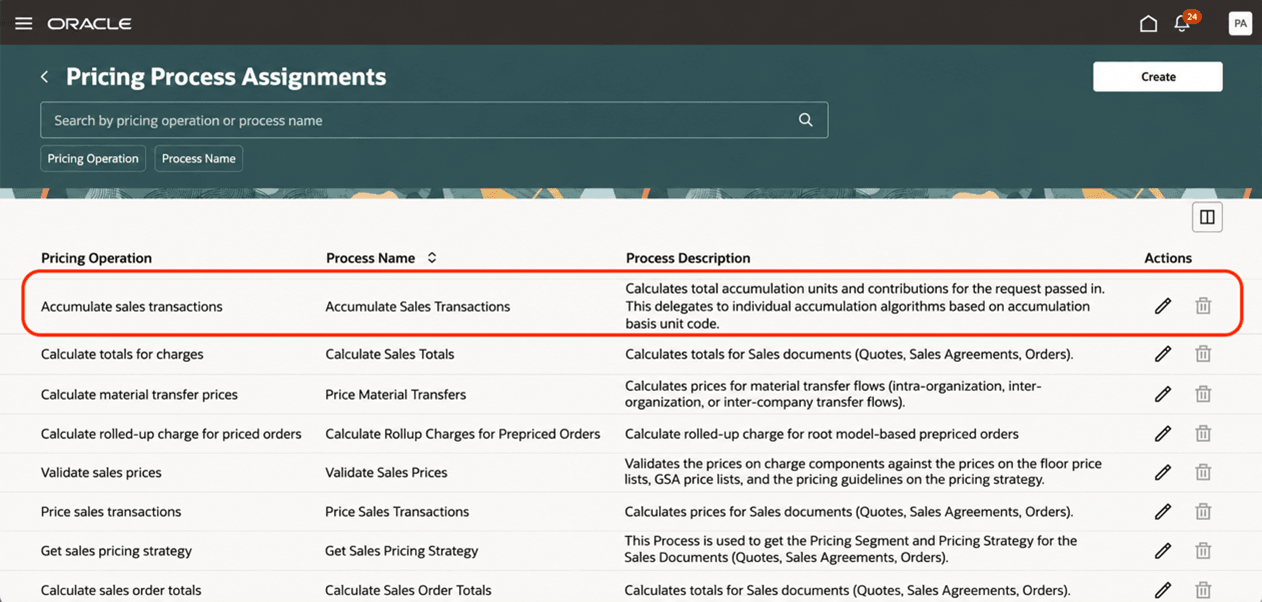Select 'Calculate totals for charges' cell
Viewport: 1262px width, 602px height.
click(x=122, y=354)
